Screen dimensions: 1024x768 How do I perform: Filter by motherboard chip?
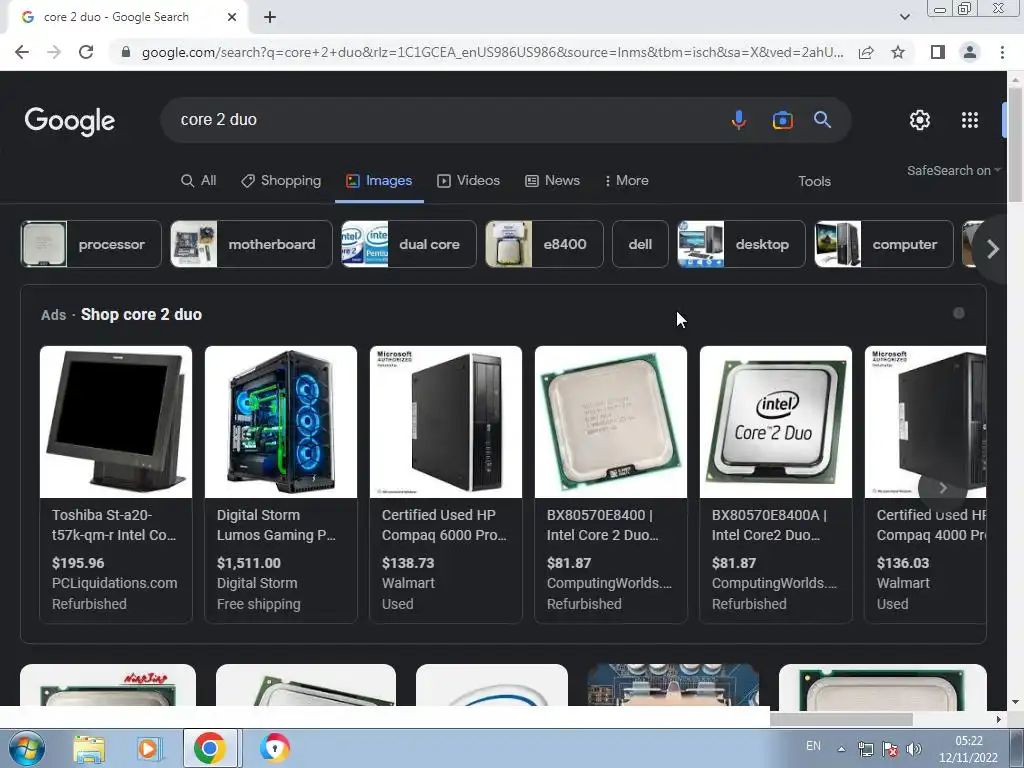(251, 244)
